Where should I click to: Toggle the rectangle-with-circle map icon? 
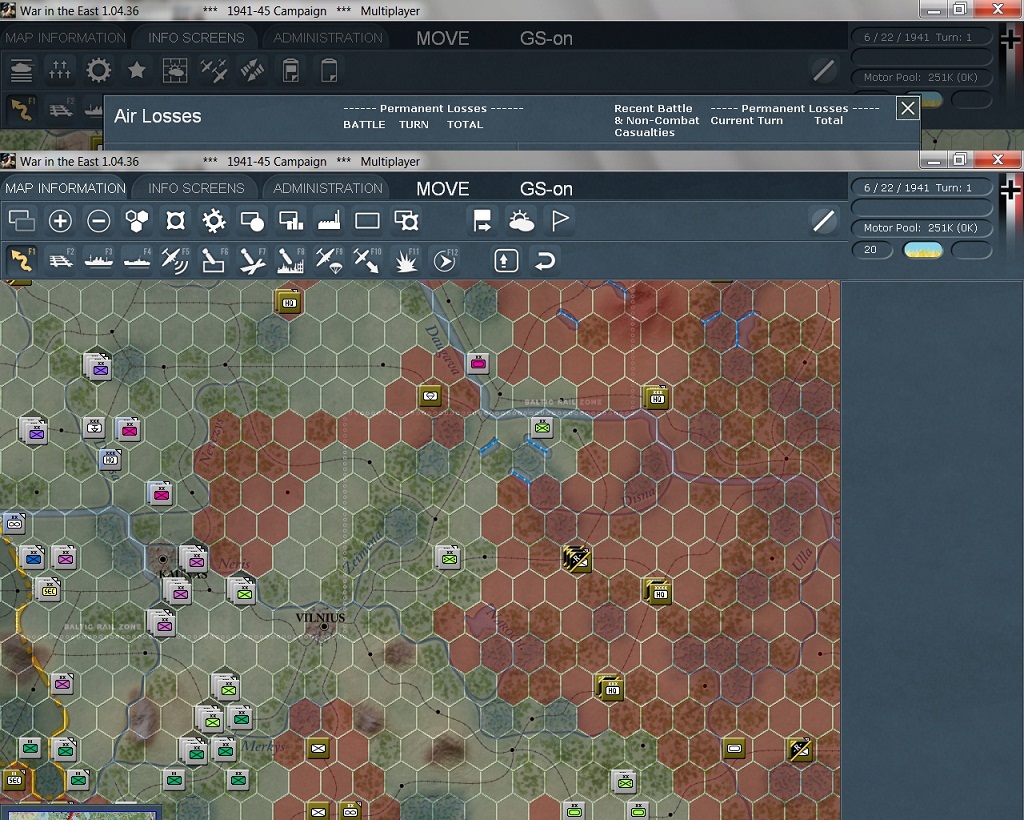(x=252, y=221)
